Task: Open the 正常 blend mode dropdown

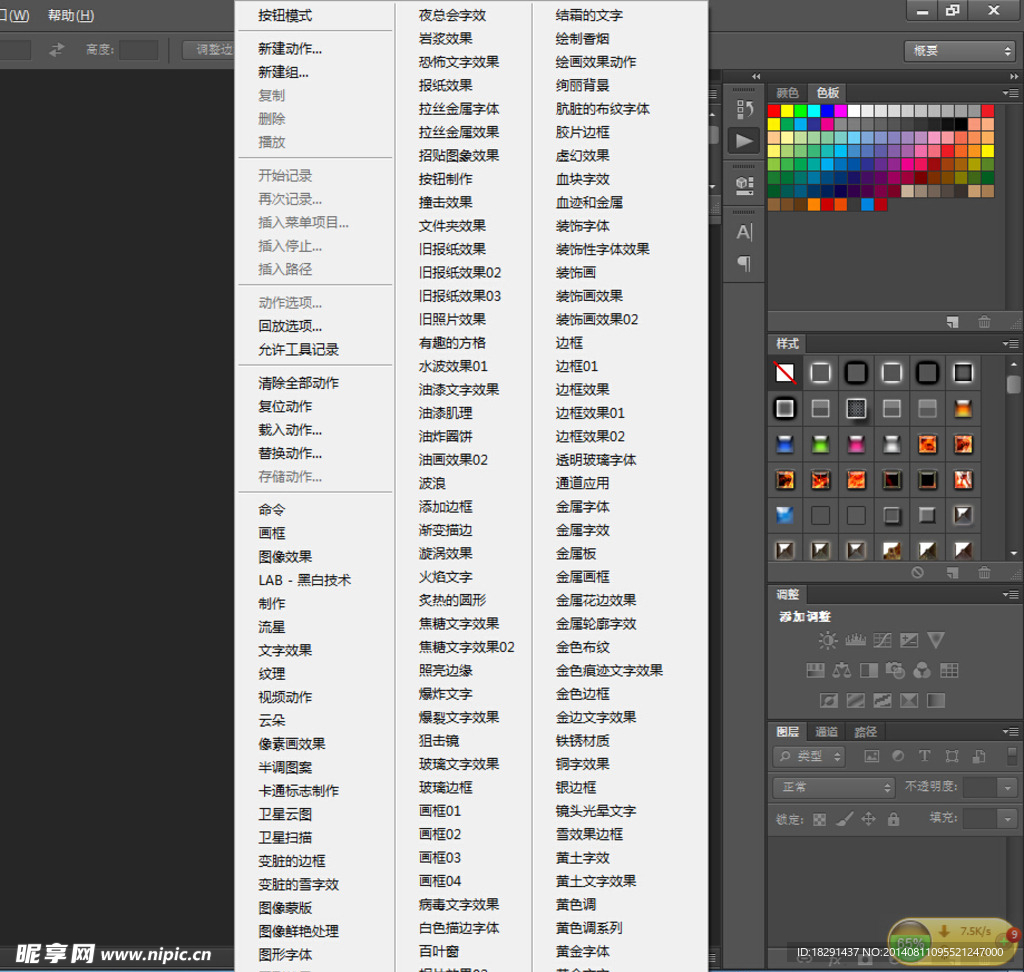Action: [834, 787]
